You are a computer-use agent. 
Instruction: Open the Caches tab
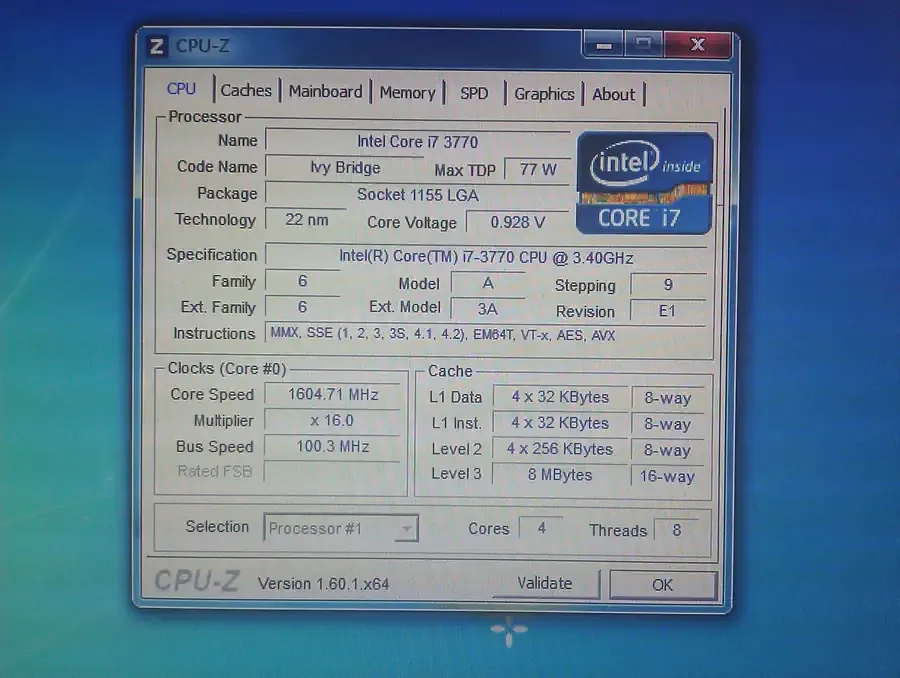click(246, 91)
